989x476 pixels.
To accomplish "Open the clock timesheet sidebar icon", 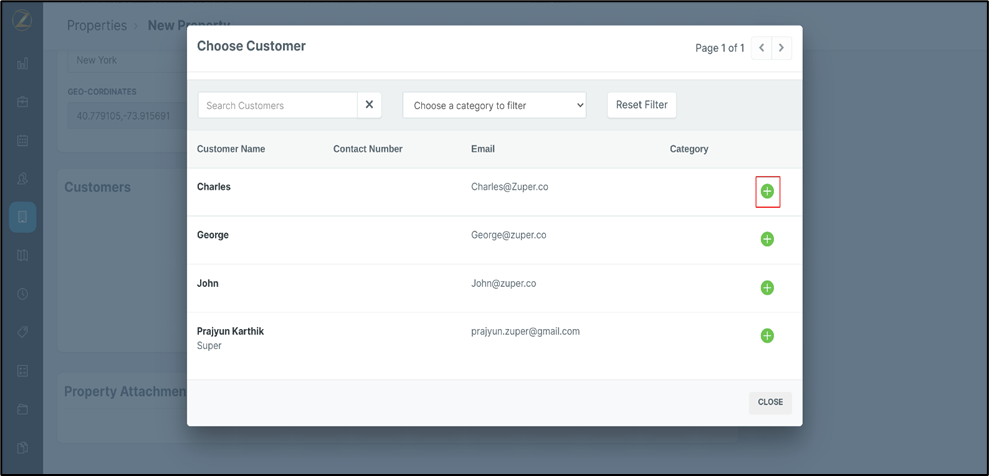I will [22, 294].
